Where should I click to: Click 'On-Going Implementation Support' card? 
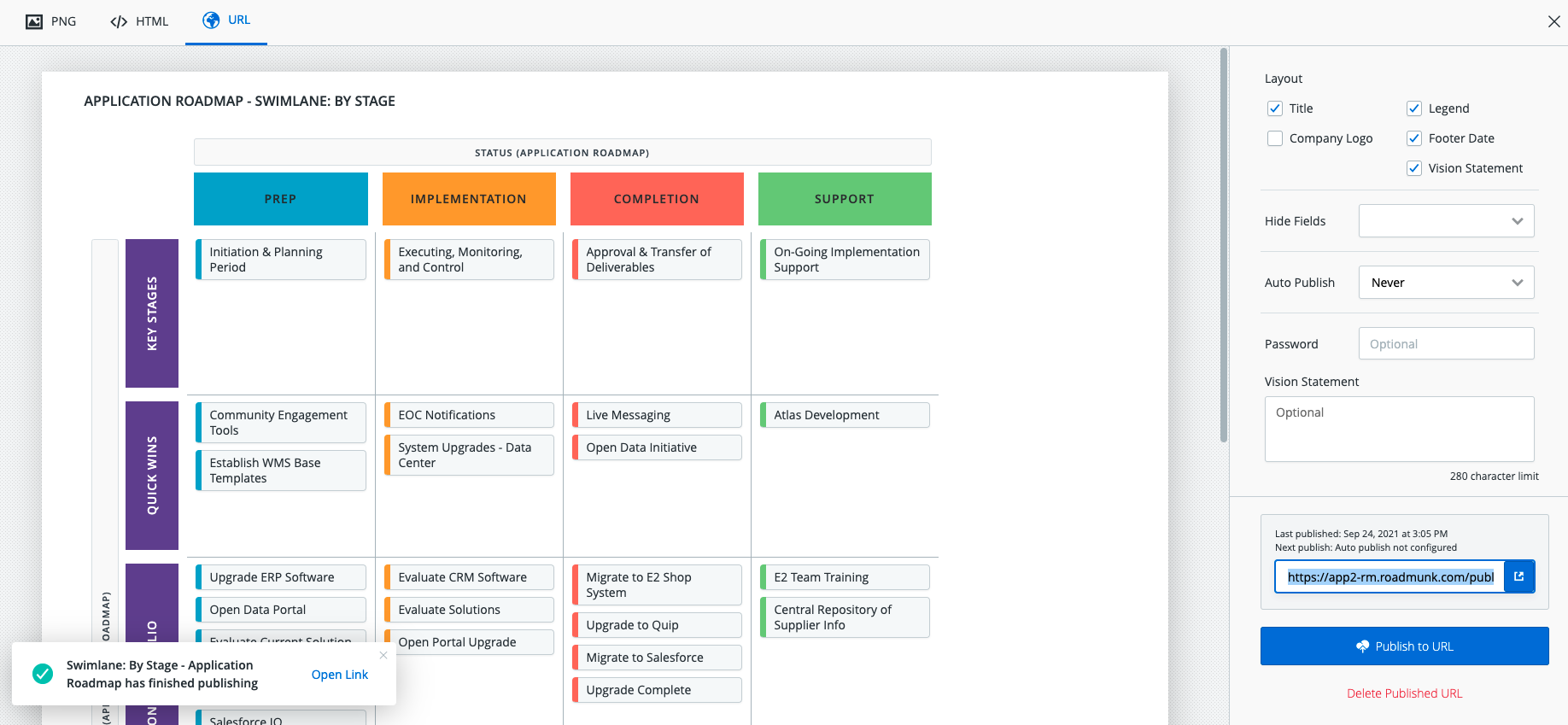click(x=845, y=260)
